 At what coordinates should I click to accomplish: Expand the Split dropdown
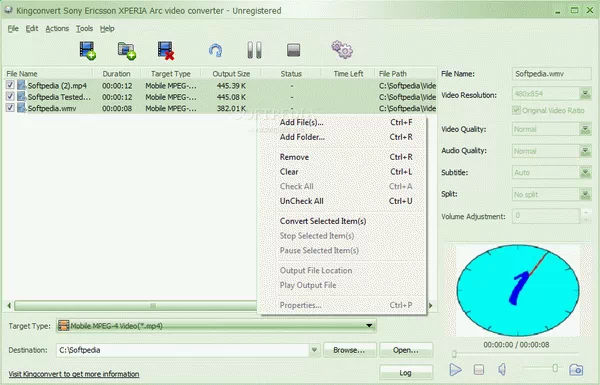(x=585, y=194)
